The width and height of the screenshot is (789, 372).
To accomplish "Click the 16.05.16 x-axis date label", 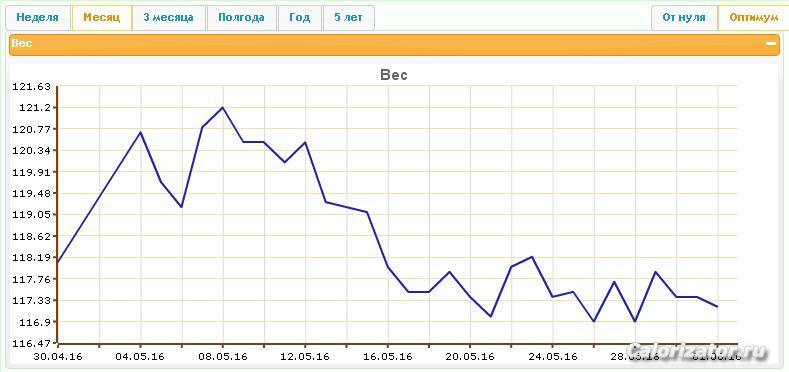I will [387, 357].
